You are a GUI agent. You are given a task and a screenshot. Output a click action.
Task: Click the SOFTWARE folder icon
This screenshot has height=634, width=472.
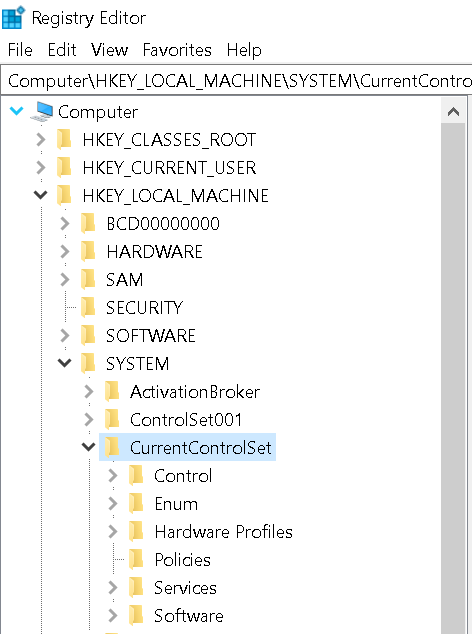click(88, 336)
